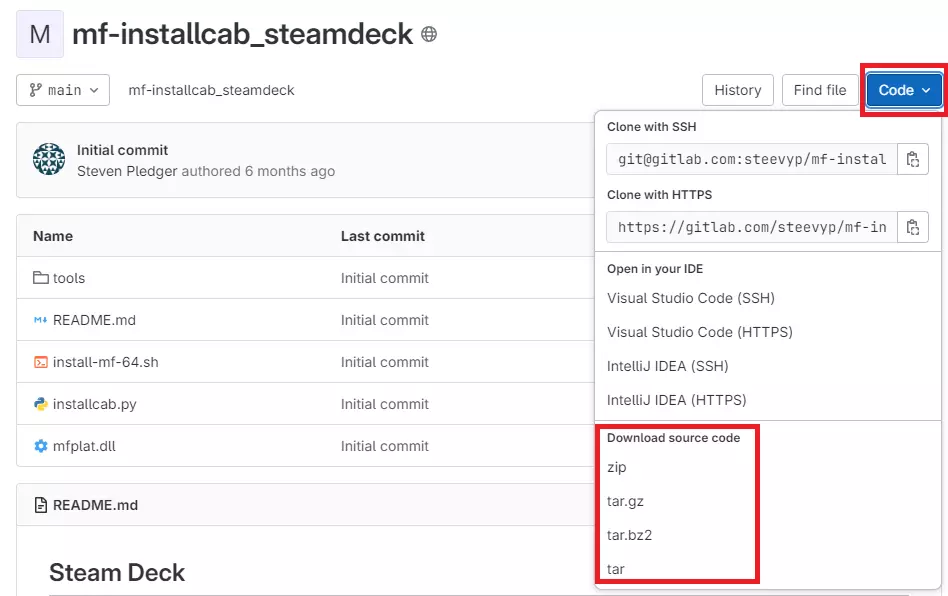
Task: Click the project avatar letter M
Action: click(40, 34)
